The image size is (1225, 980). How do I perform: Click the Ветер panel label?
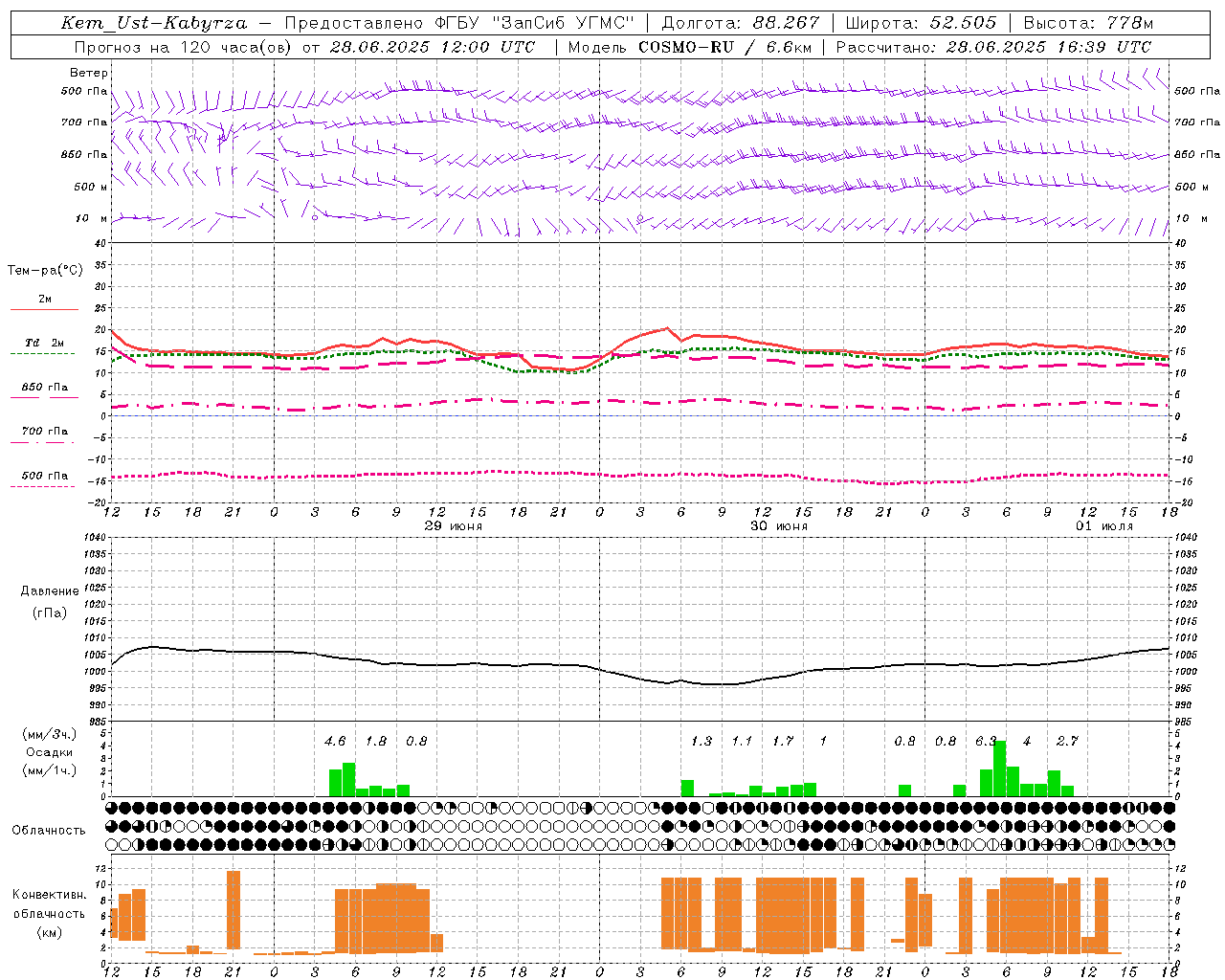89,73
